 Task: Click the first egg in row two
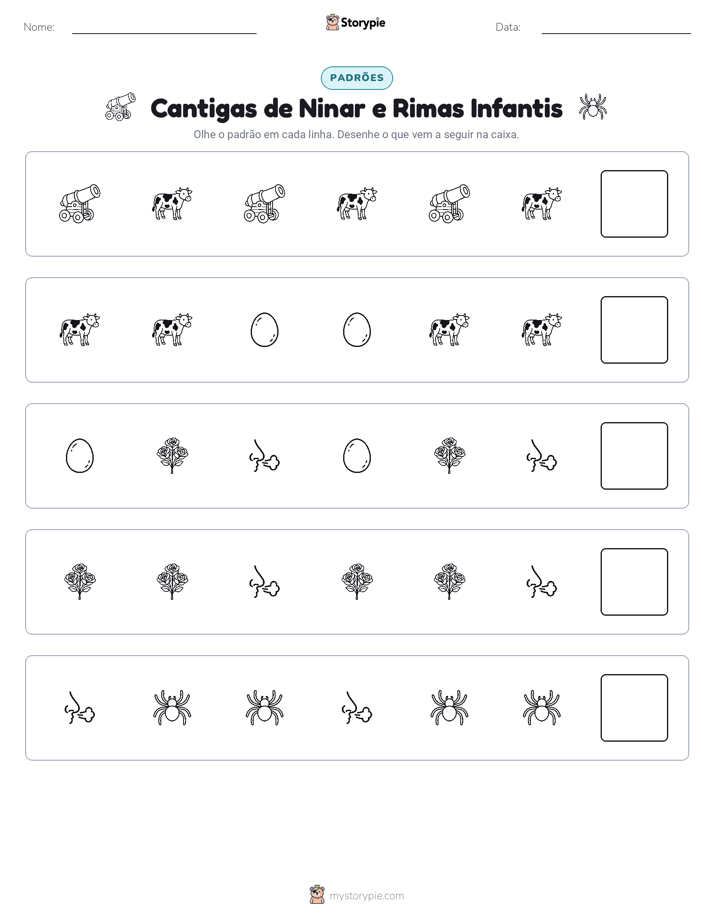265,330
